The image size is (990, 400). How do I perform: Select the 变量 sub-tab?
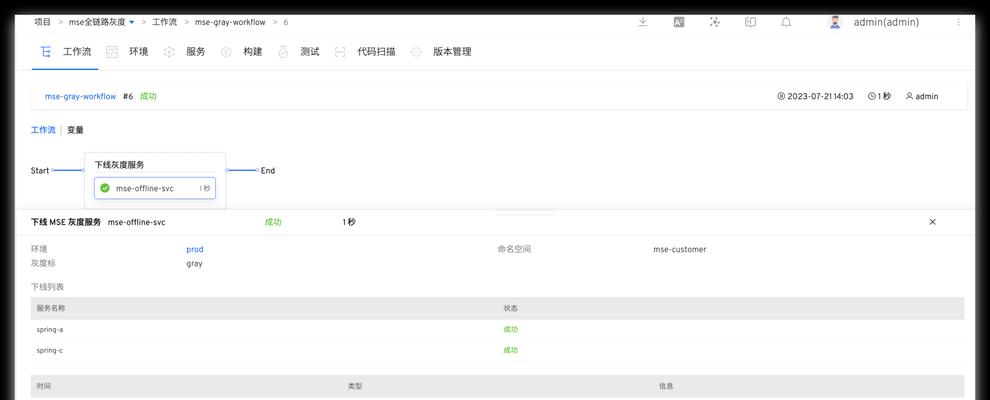(75, 130)
